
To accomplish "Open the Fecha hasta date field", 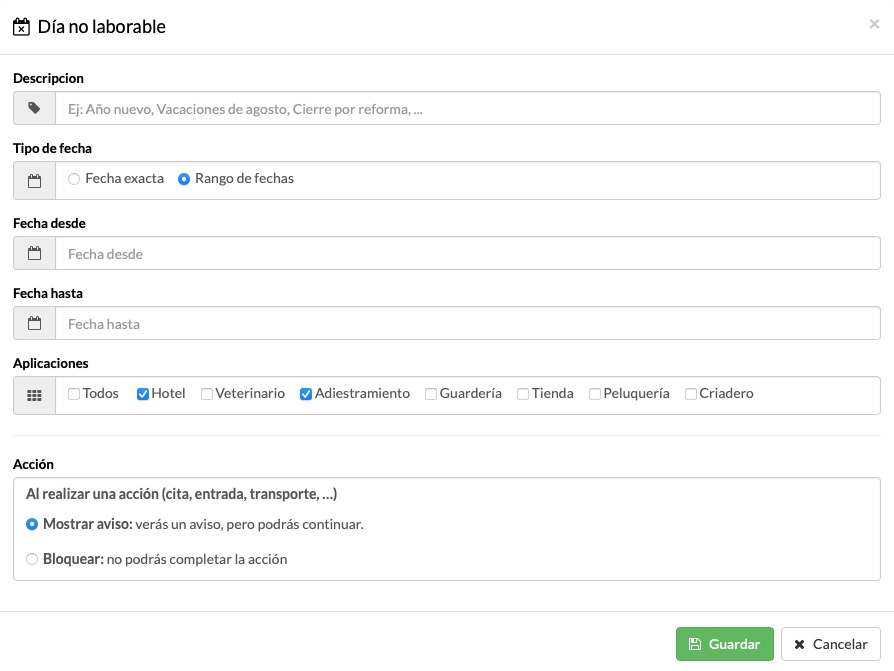I will tap(468, 323).
